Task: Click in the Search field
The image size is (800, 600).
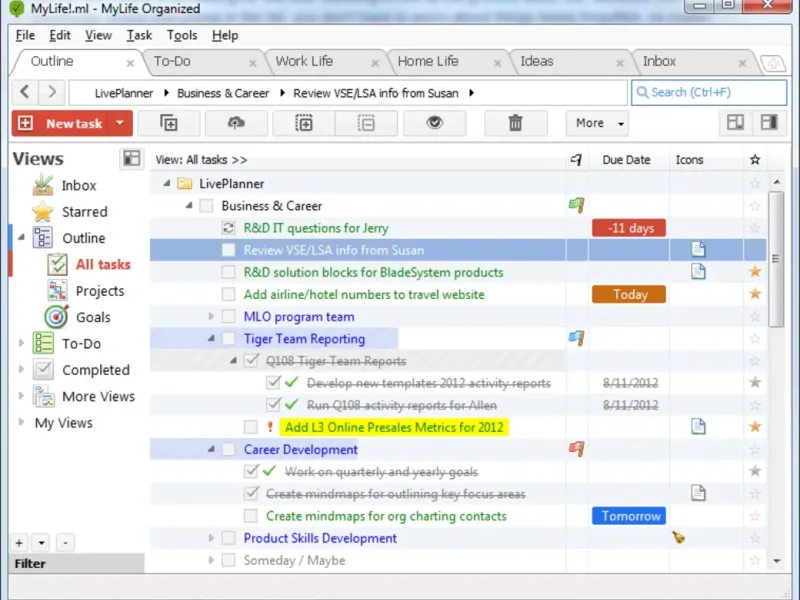Action: pos(709,92)
